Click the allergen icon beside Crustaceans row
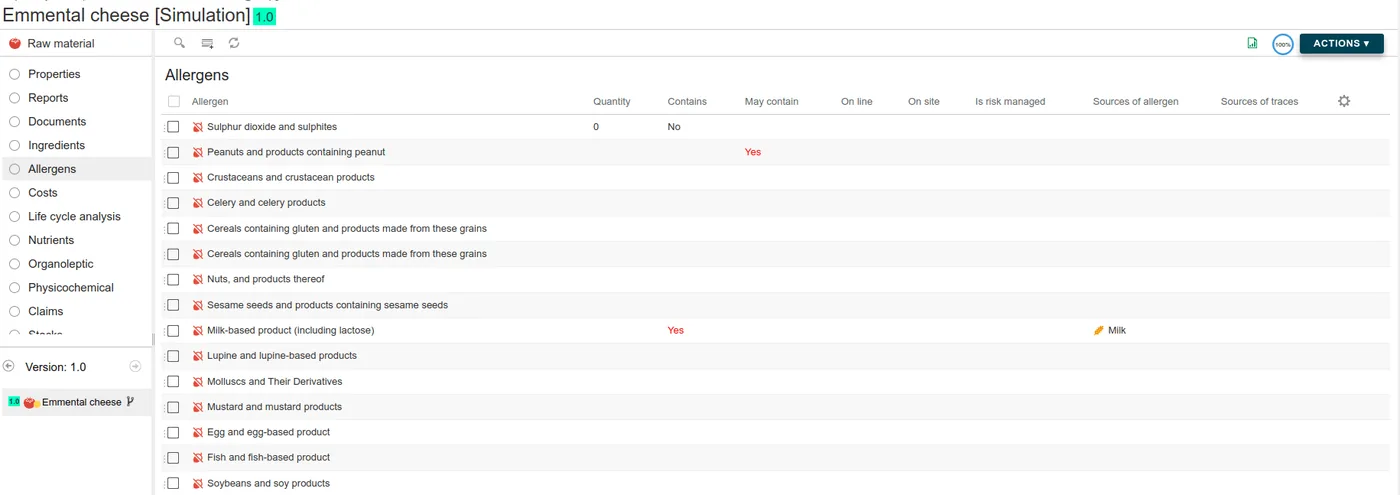The height and width of the screenshot is (495, 1400). pyautogui.click(x=198, y=178)
